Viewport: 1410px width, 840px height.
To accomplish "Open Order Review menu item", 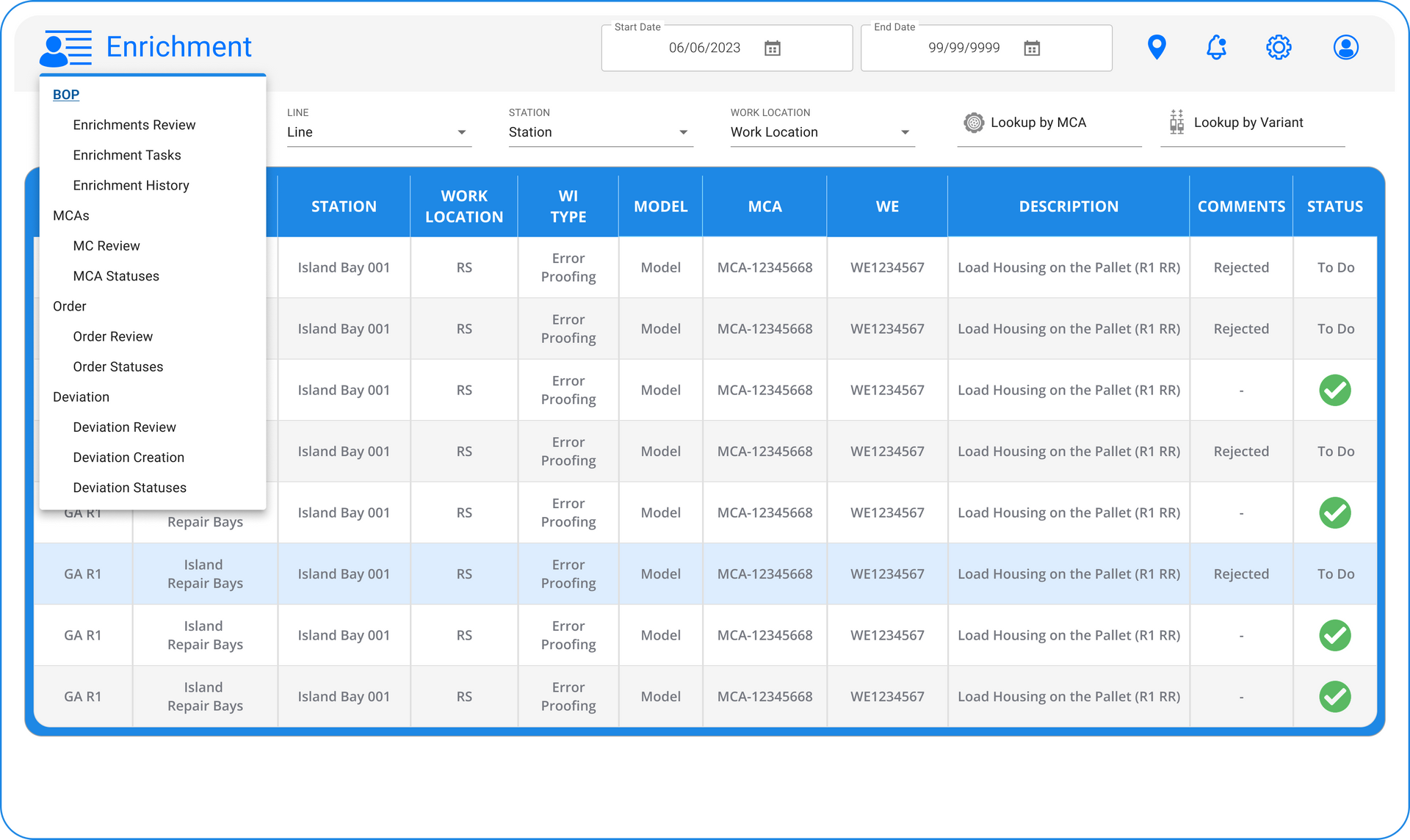I will 113,336.
